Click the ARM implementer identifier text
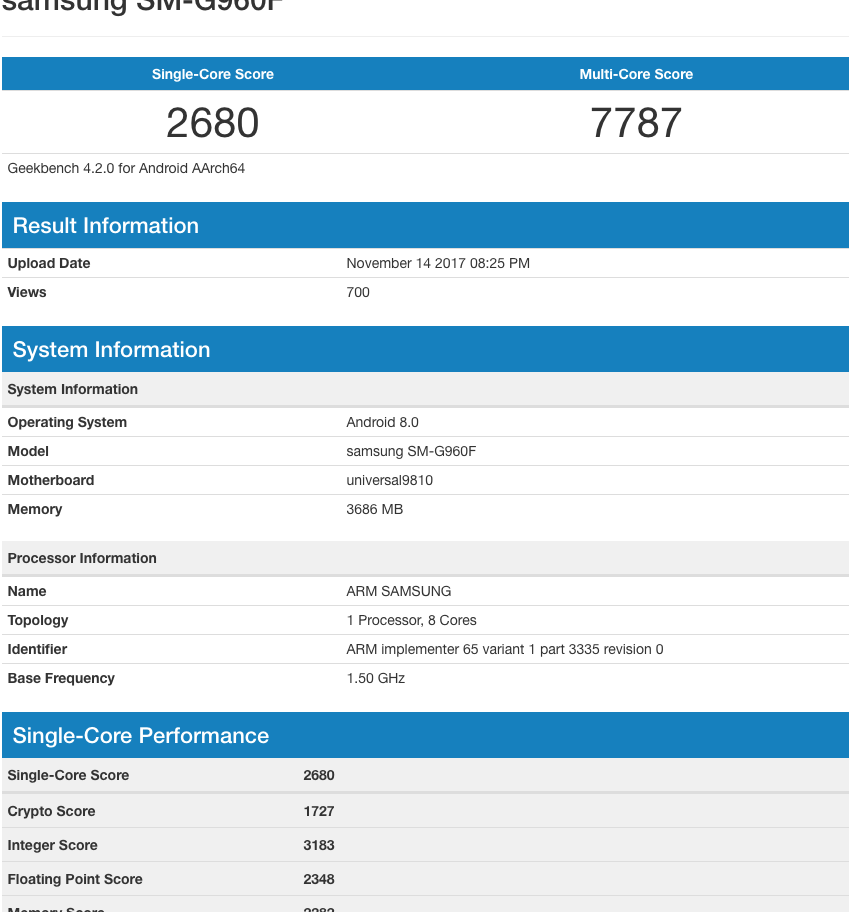 coord(504,649)
